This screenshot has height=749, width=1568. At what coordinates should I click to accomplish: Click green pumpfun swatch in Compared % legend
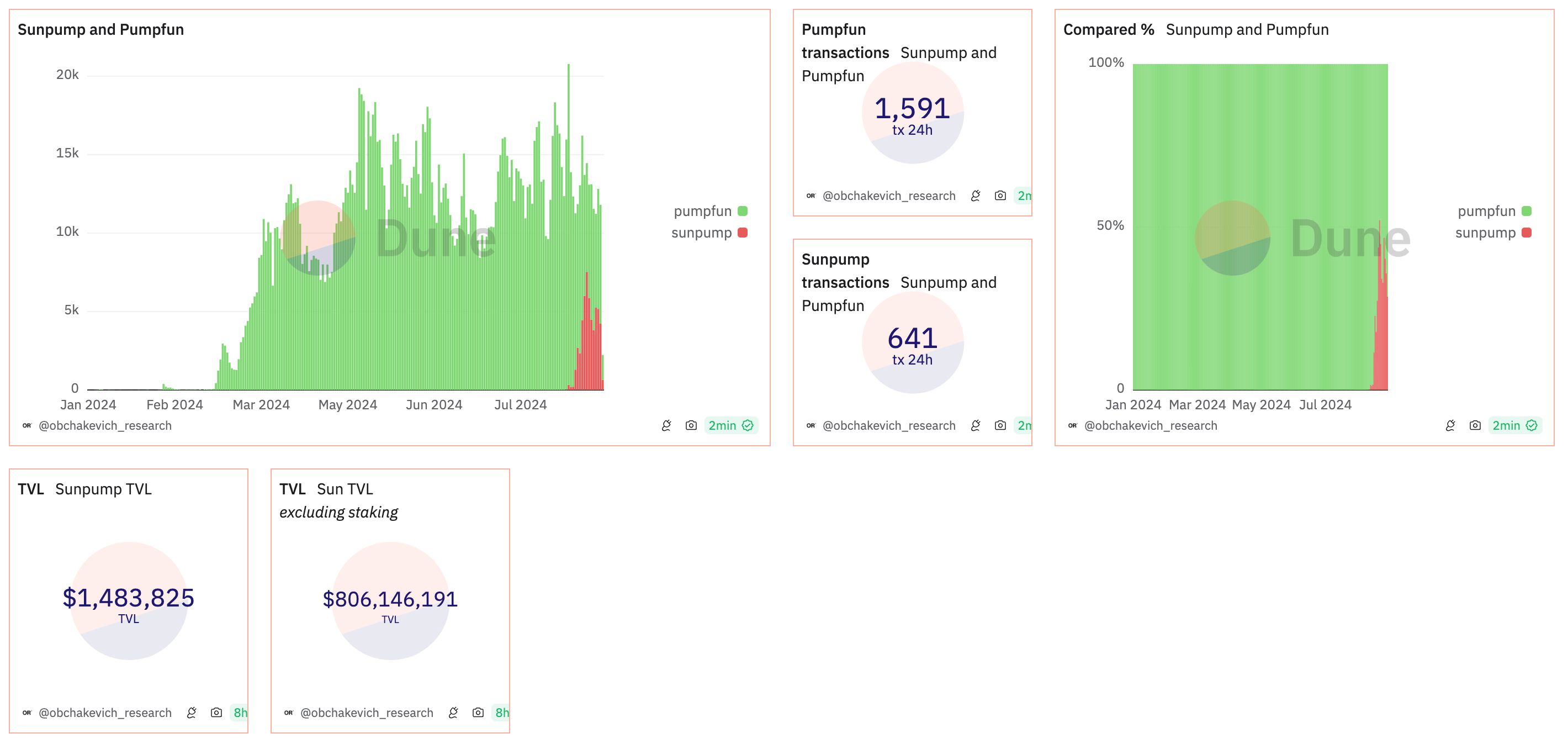pos(1527,212)
